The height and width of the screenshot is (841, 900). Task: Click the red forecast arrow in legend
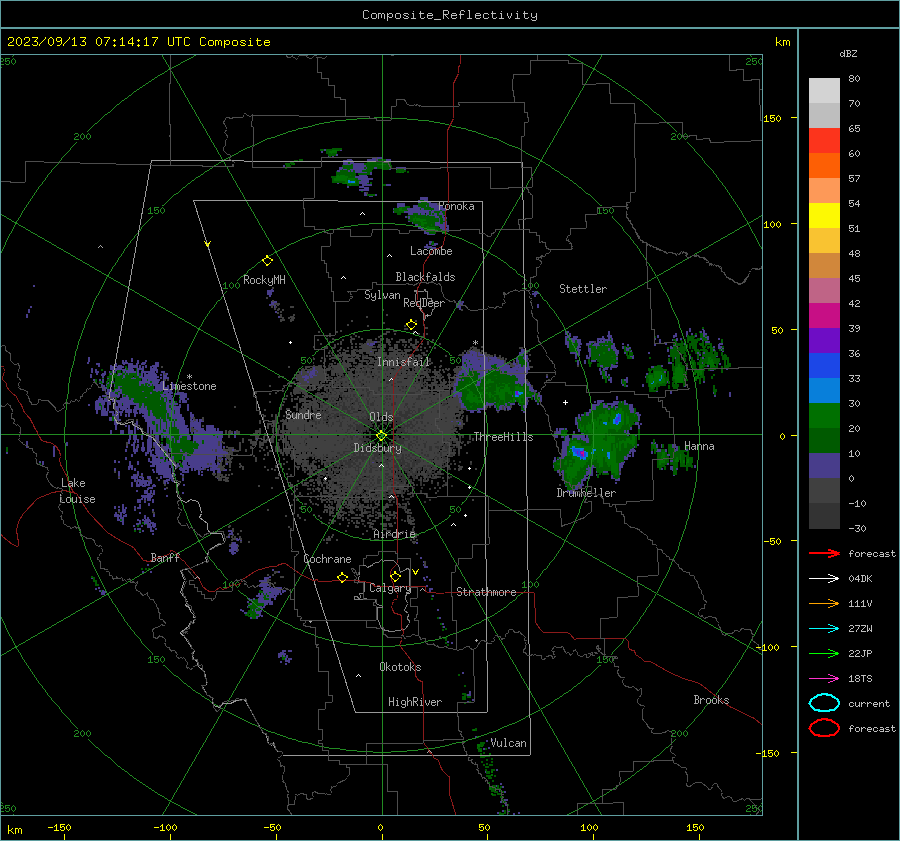[x=824, y=553]
